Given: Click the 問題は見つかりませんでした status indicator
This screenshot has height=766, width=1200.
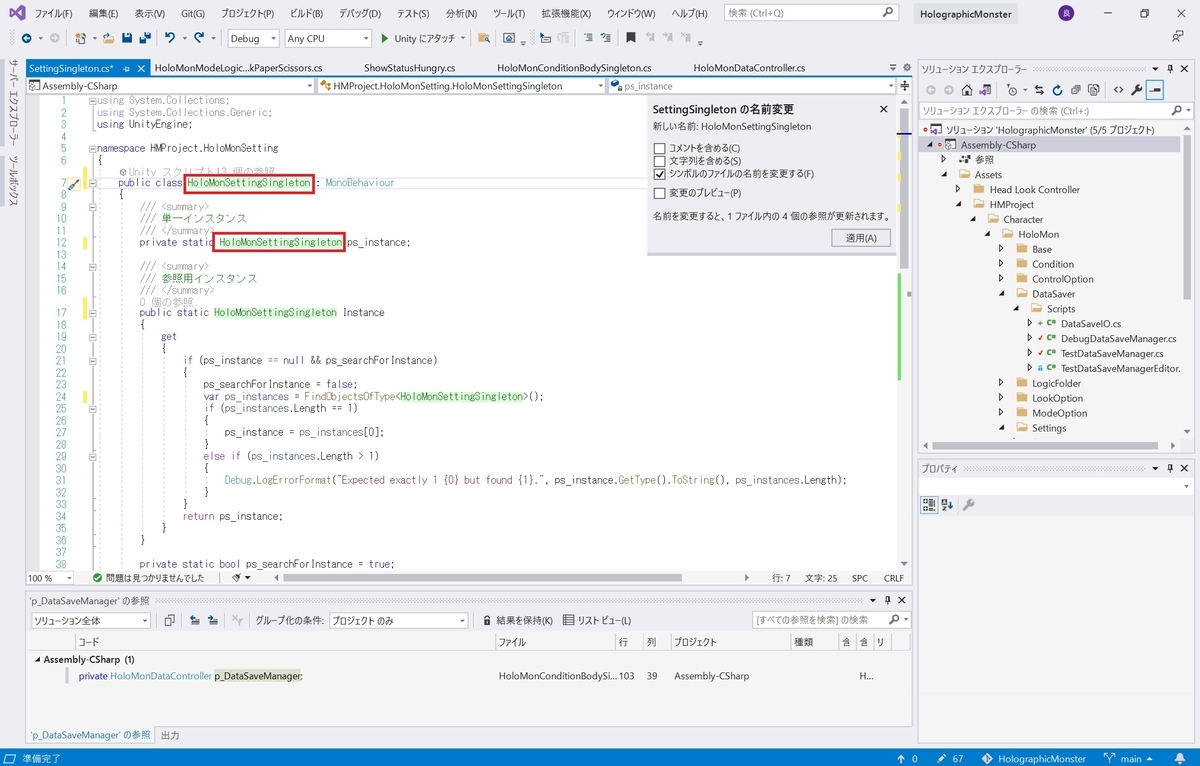Looking at the screenshot, I should point(148,578).
